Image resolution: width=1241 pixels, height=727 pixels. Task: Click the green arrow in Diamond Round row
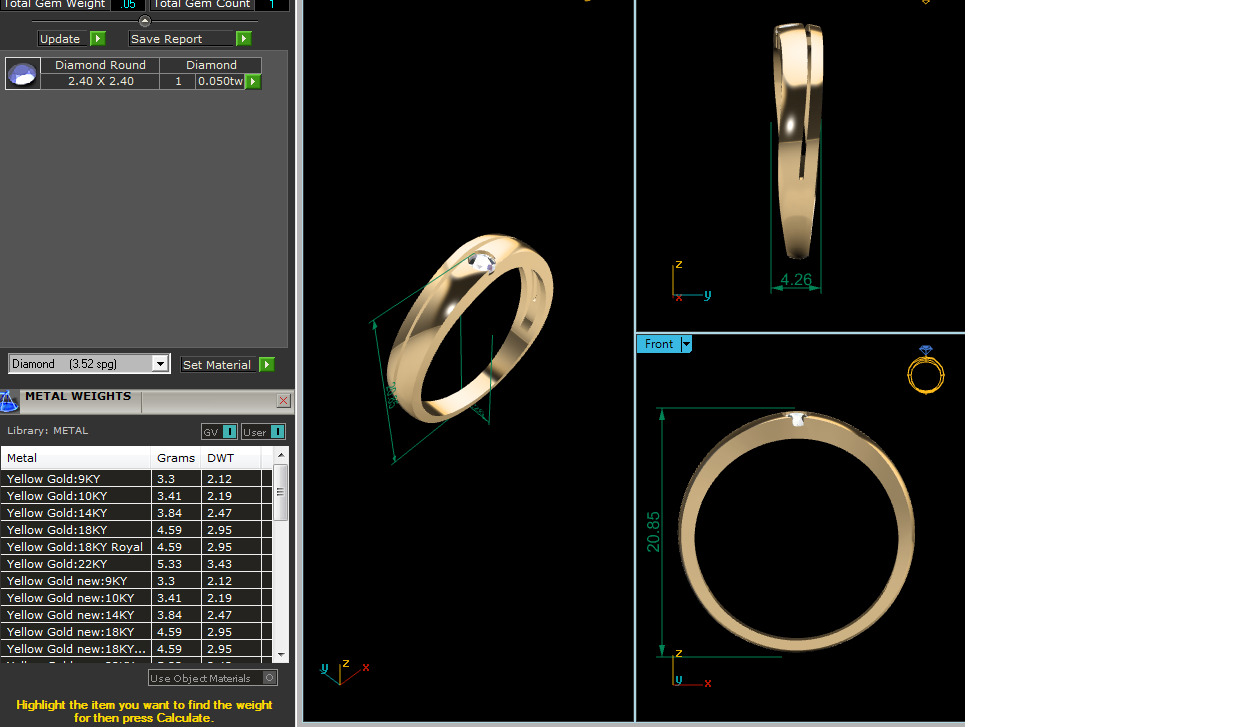[253, 82]
